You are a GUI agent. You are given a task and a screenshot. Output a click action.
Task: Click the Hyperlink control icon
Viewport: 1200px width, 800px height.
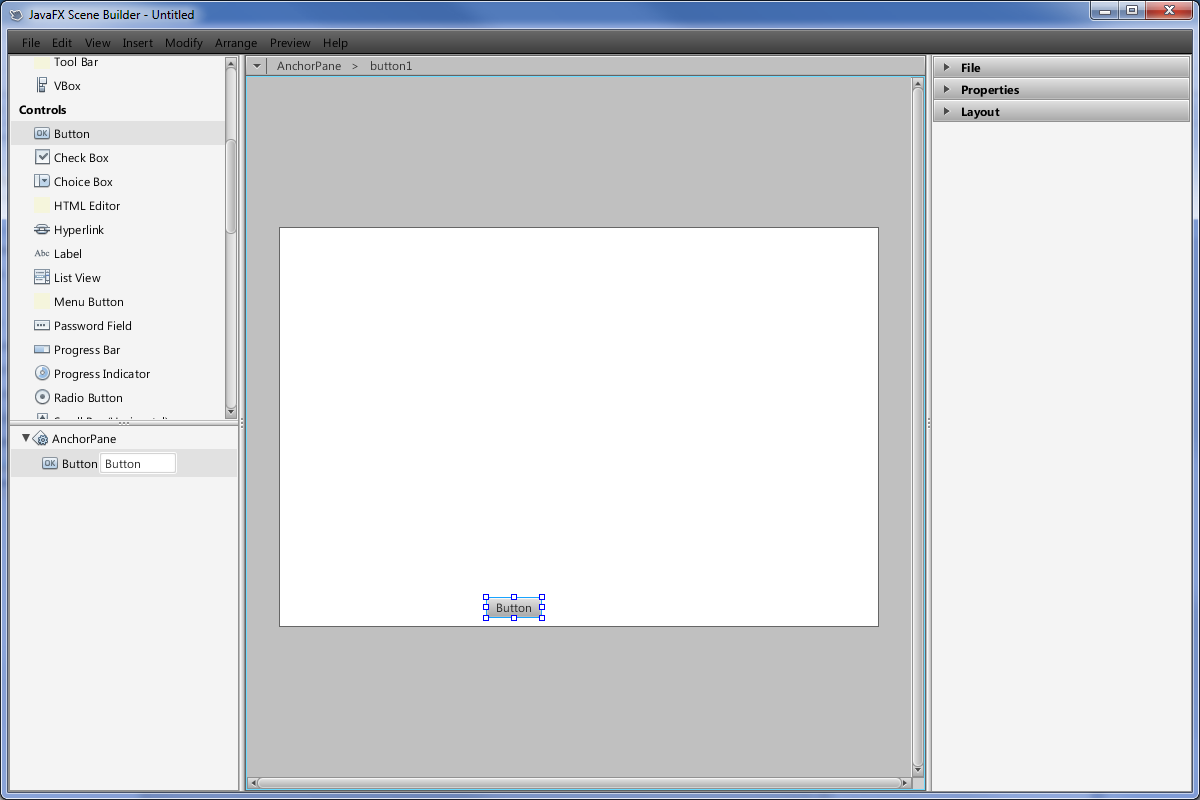click(42, 229)
